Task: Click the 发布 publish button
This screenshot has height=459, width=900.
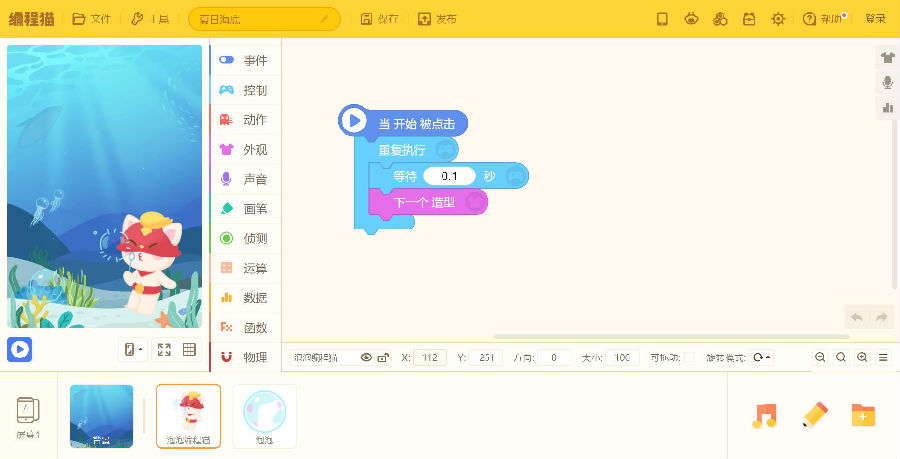Action: (x=437, y=19)
